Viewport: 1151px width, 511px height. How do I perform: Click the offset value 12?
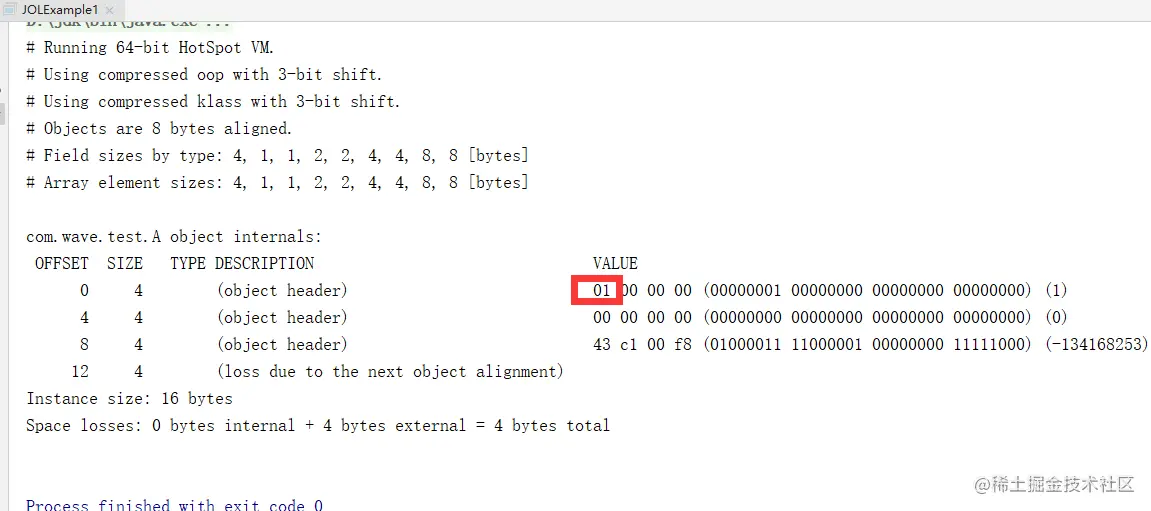click(80, 372)
